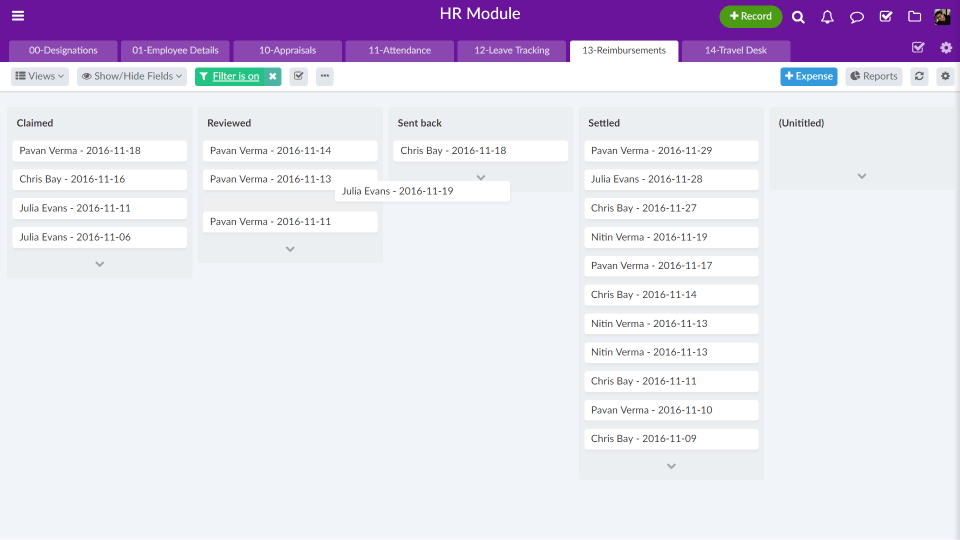The height and width of the screenshot is (540, 960).
Task: Switch to the 00-Designations tab
Action: [x=63, y=51]
